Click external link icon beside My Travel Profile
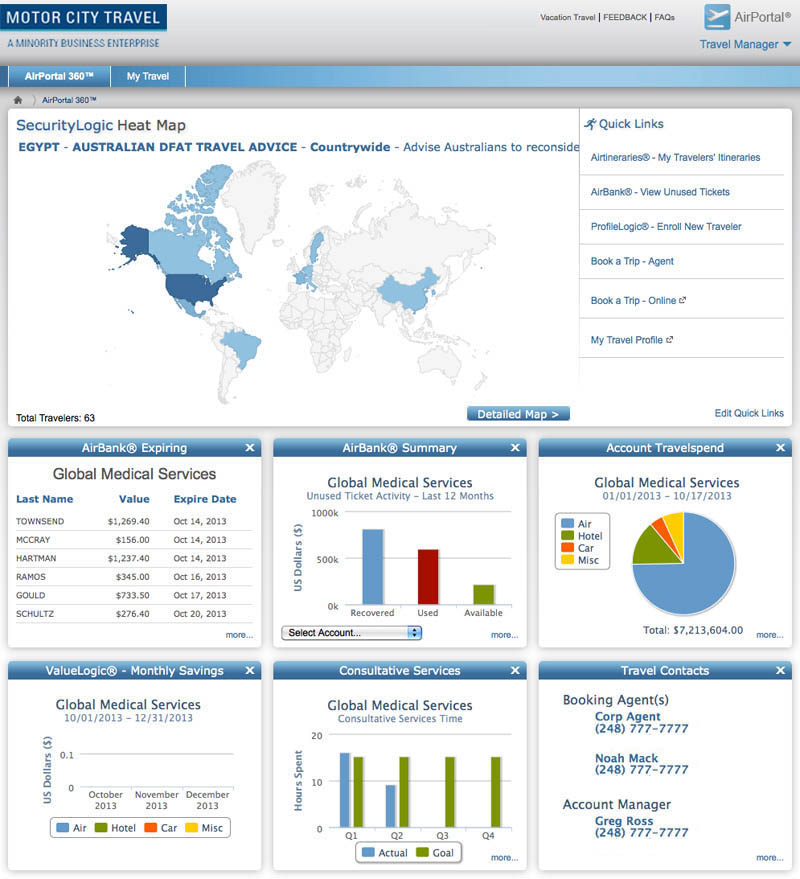Viewport: 800px width, 879px height. coord(669,340)
